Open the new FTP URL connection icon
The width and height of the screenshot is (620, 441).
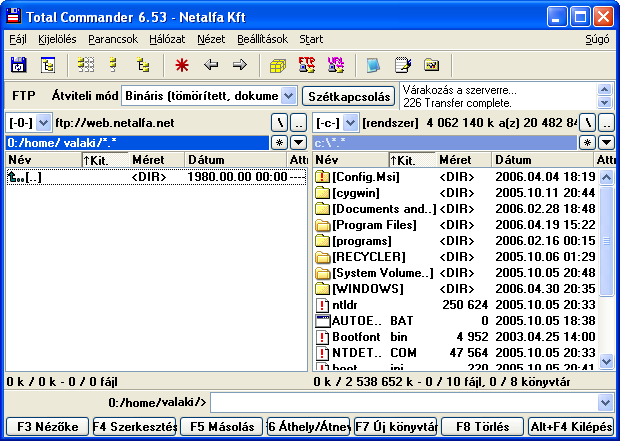pos(336,65)
